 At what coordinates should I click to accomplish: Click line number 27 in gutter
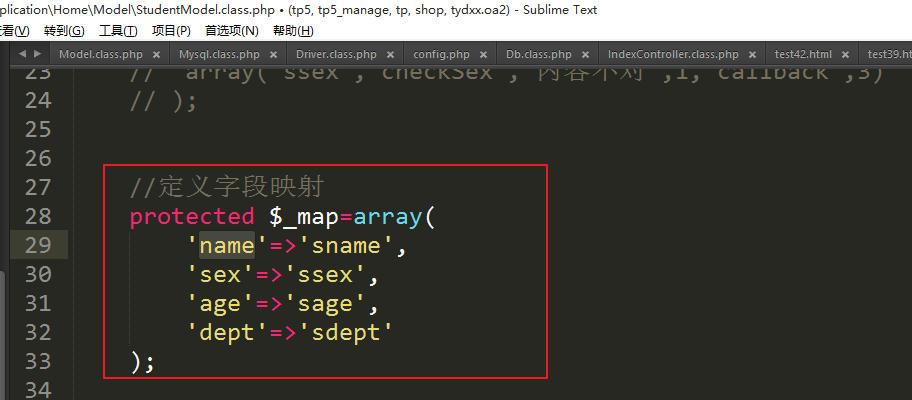(38, 188)
